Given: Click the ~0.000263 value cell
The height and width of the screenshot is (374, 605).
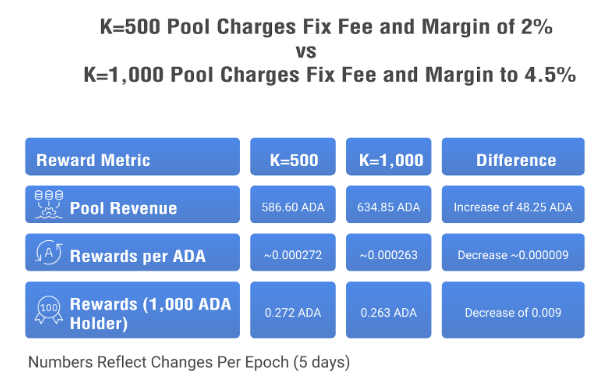Looking at the screenshot, I should (x=389, y=252).
